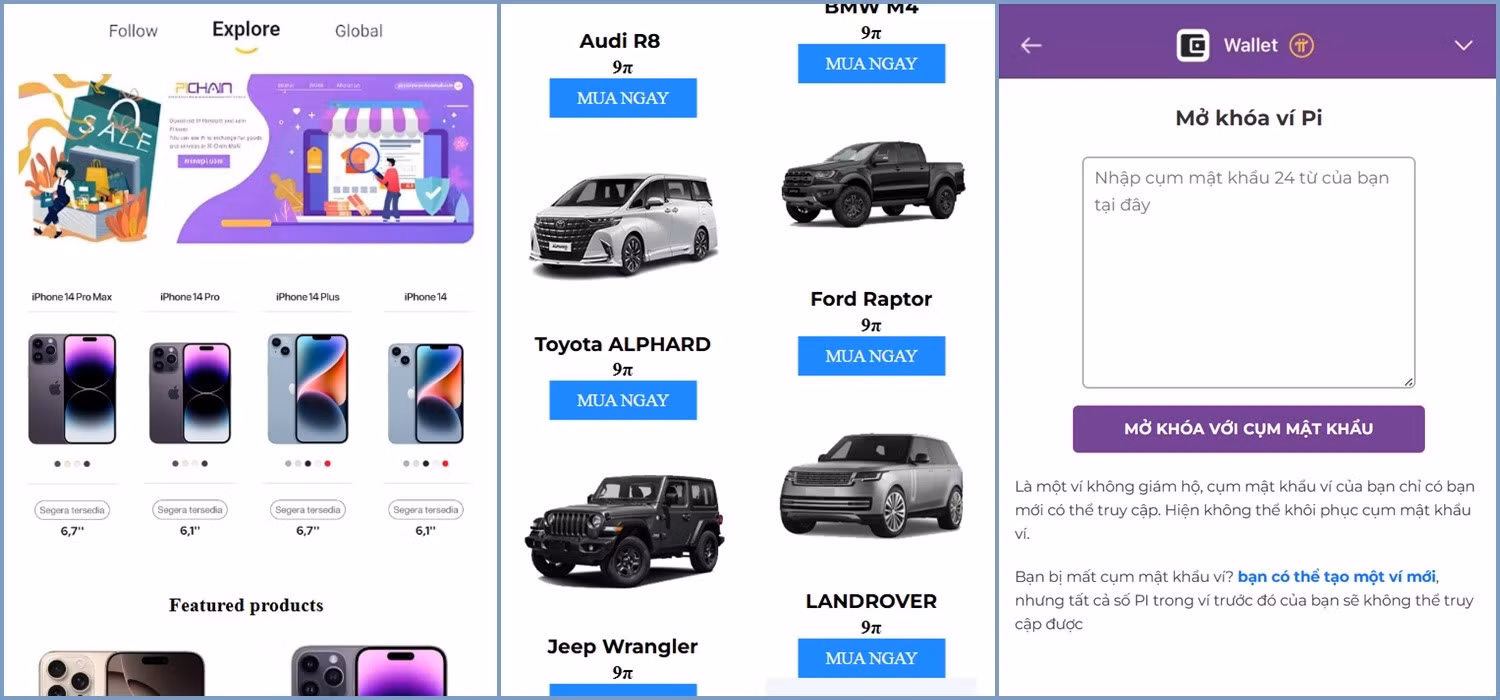Click the PiChain sale banner
The height and width of the screenshot is (700, 1500).
(246, 158)
